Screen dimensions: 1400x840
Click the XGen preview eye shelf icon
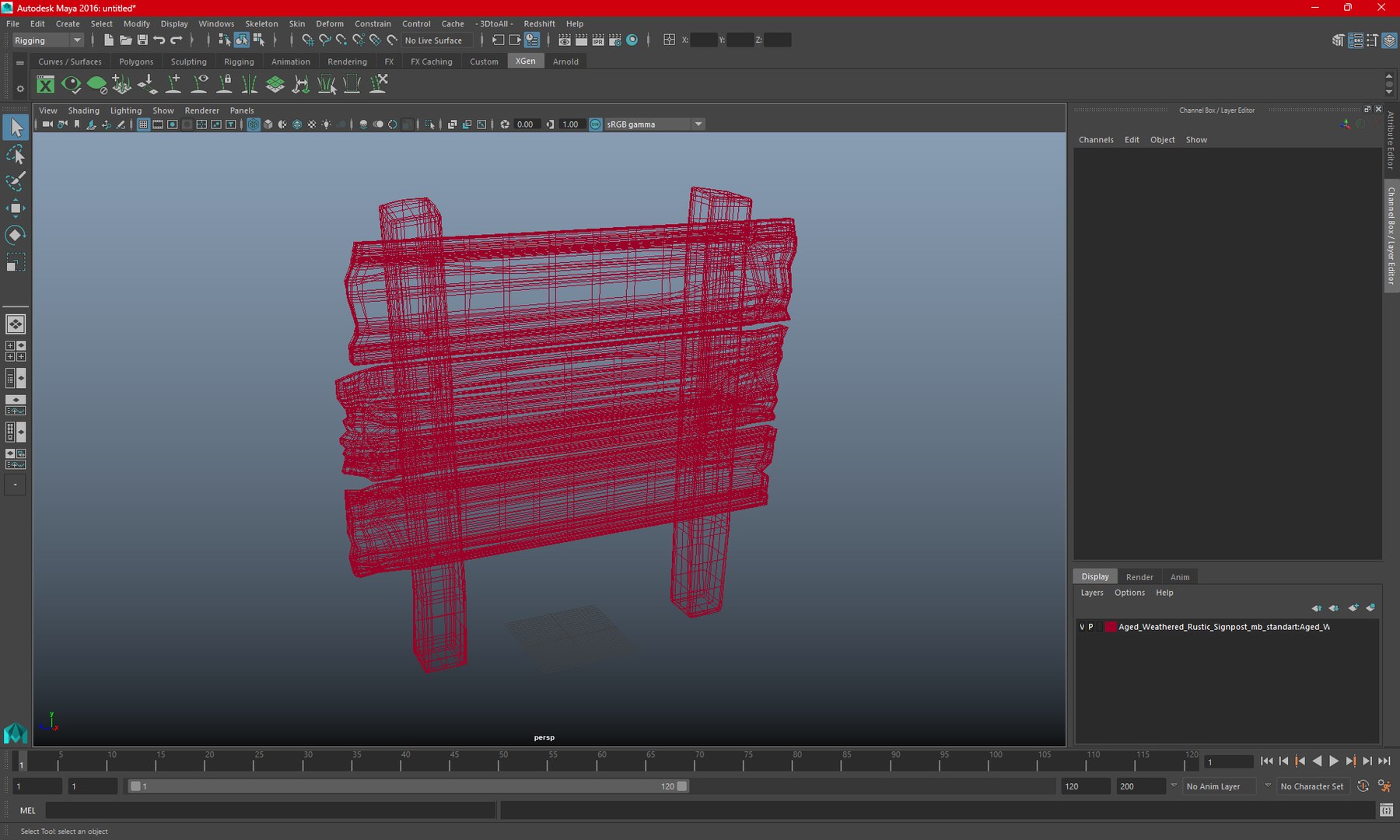click(x=71, y=84)
